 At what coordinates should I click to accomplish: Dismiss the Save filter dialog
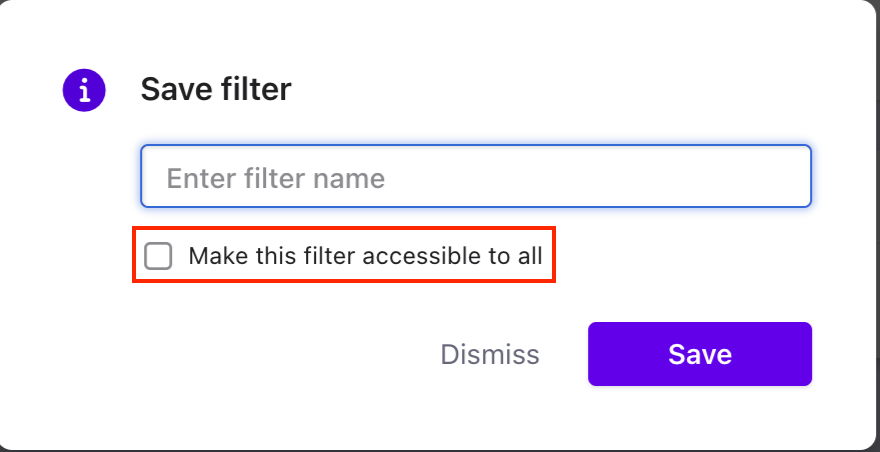tap(490, 354)
